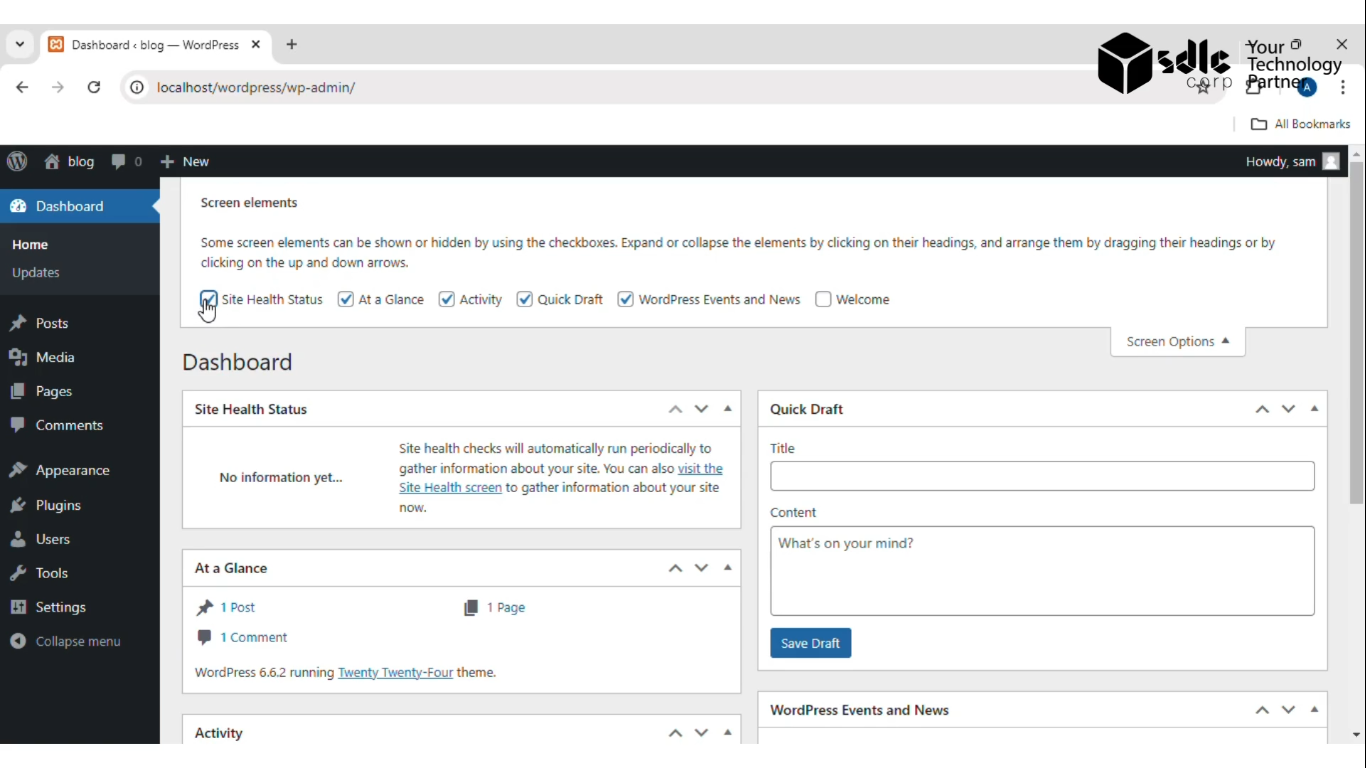The width and height of the screenshot is (1366, 768).
Task: Enable the Welcome checkbox
Action: click(x=823, y=299)
